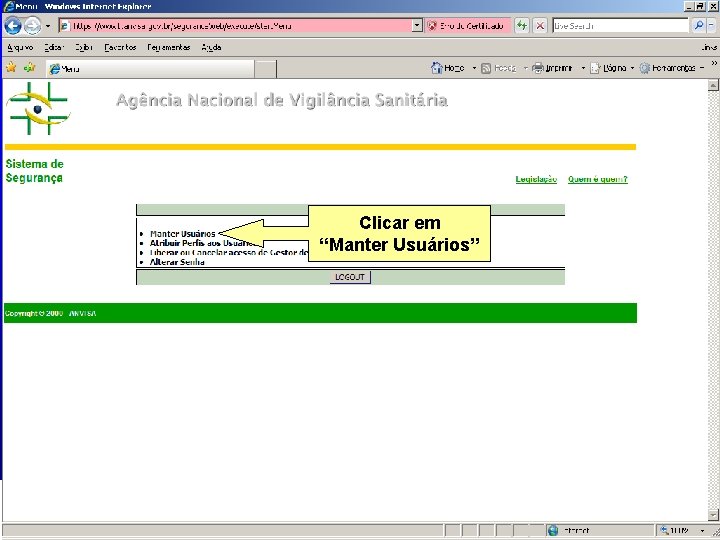This screenshot has height=540, width=720.
Task: Open the search provider dropdown arrow
Action: coord(711,26)
